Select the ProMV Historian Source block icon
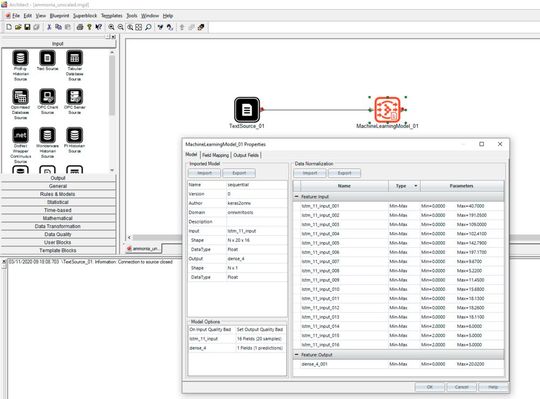The height and width of the screenshot is (399, 540). pyautogui.click(x=21, y=58)
